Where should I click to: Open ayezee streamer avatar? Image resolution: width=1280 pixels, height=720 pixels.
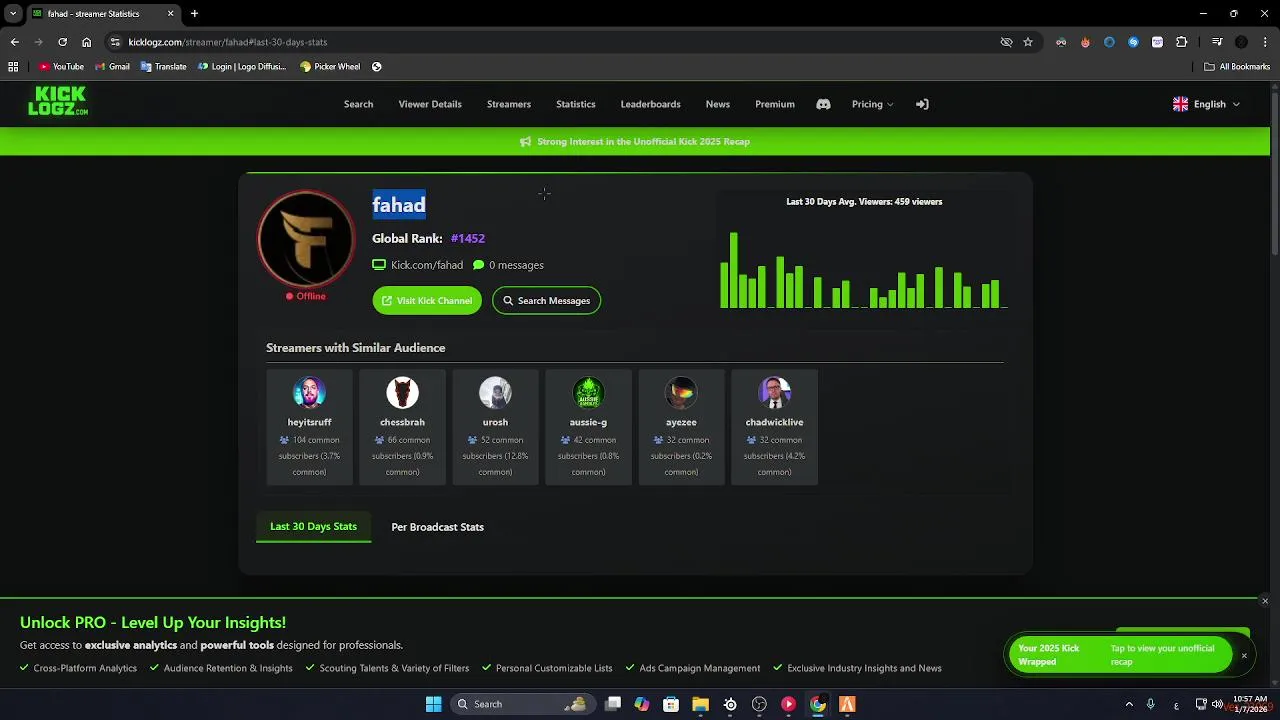pos(681,393)
